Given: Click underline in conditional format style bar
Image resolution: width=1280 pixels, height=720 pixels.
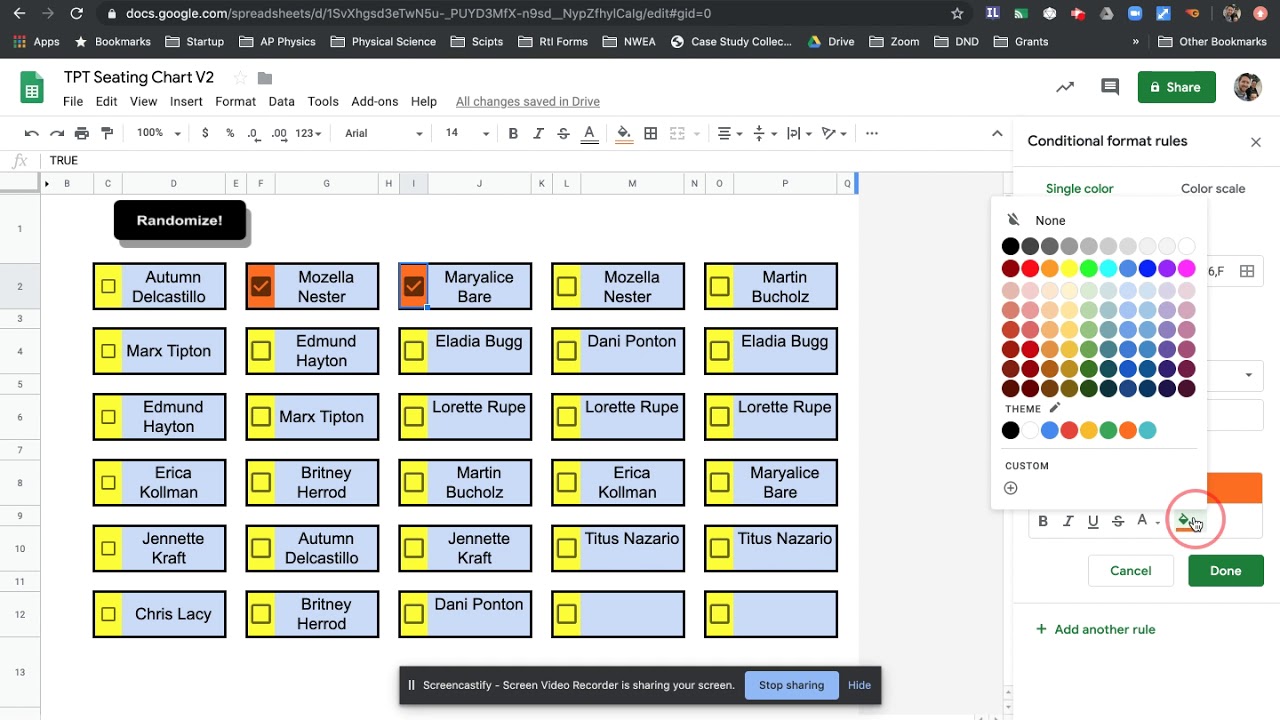Looking at the screenshot, I should pos(1093,521).
